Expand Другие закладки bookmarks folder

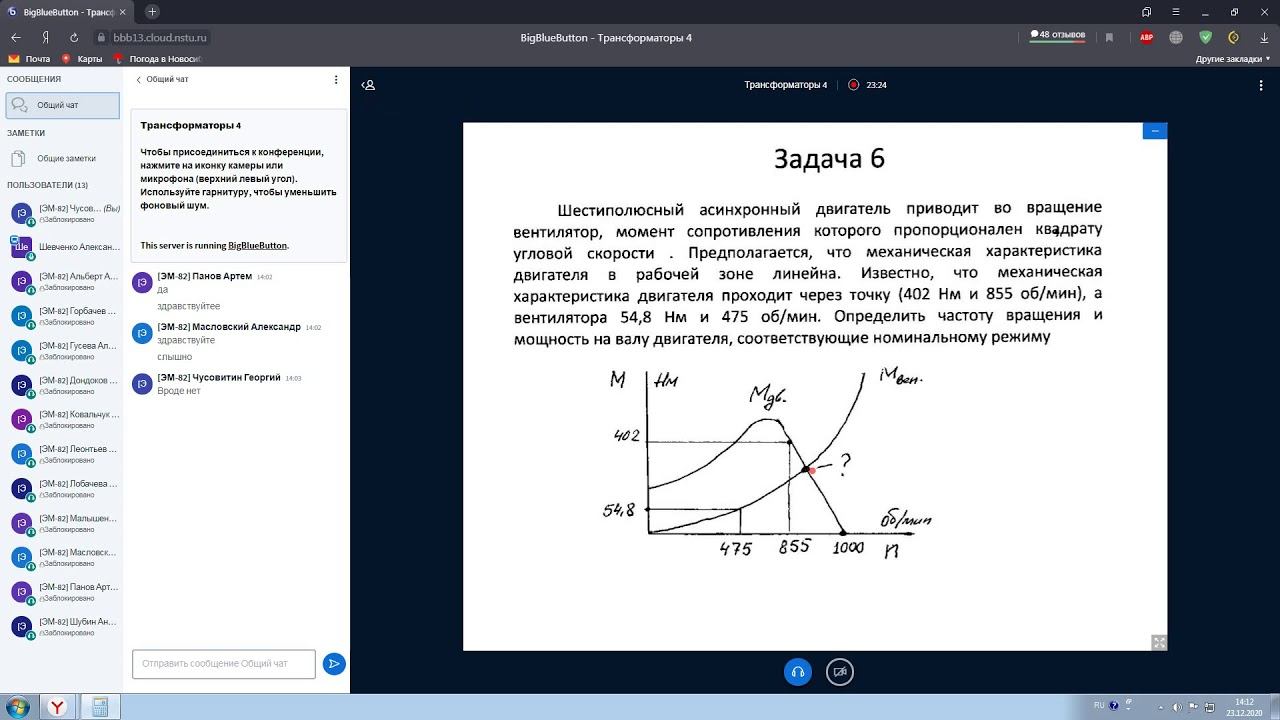[1234, 59]
